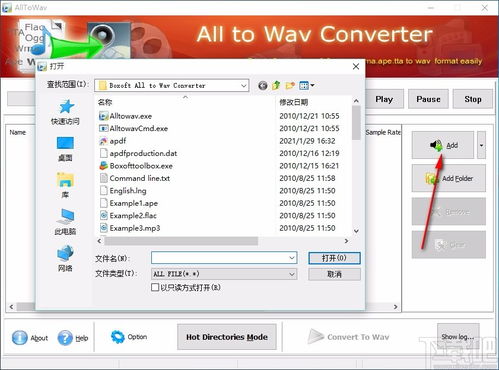Screen dimensions: 499x370
Task: Expand the Boxoft All to Wav Converter folder dropdown
Action: [244, 86]
